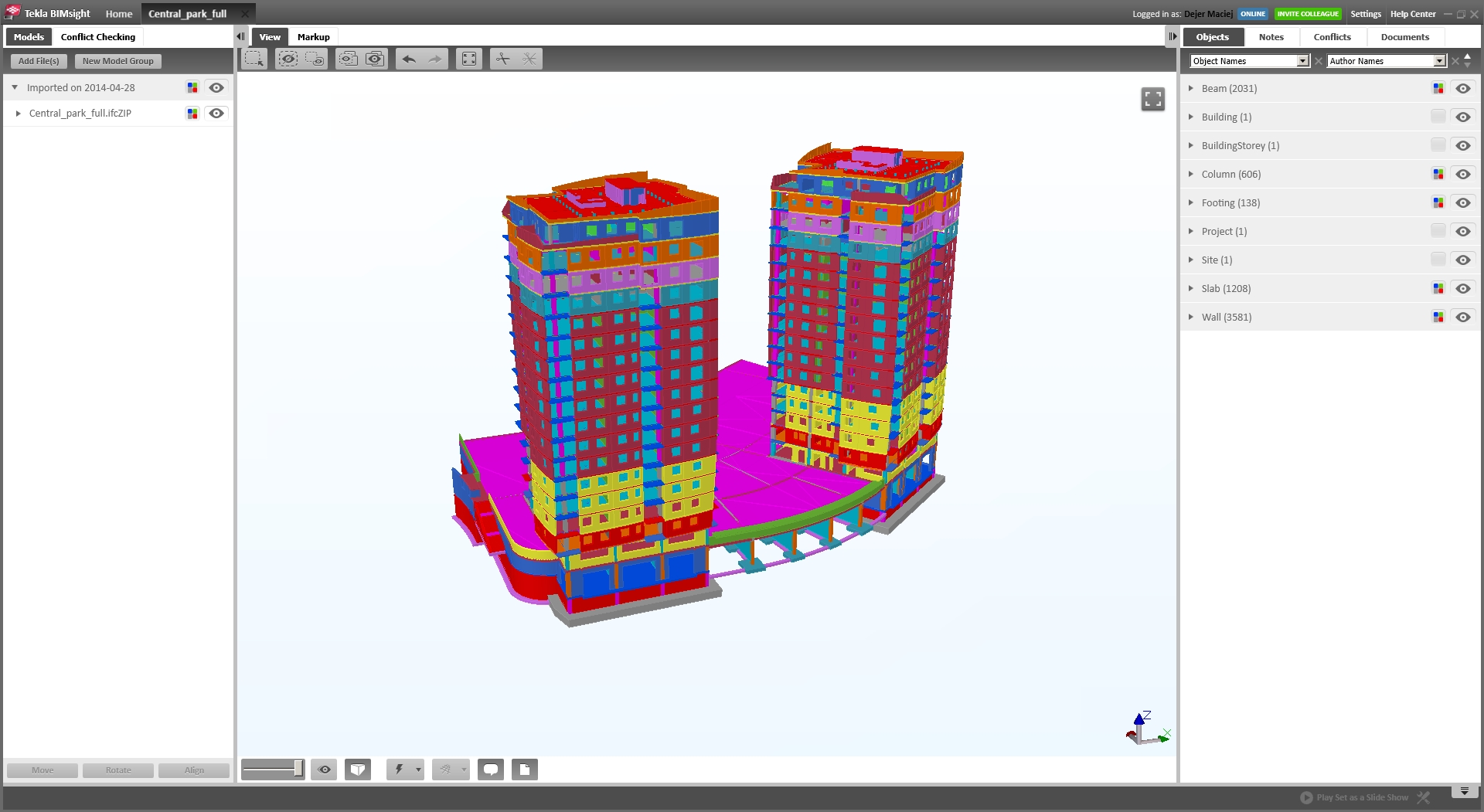This screenshot has height=812, width=1484.
Task: Expand the Central_park_full.ifcZIP tree node
Action: click(19, 114)
